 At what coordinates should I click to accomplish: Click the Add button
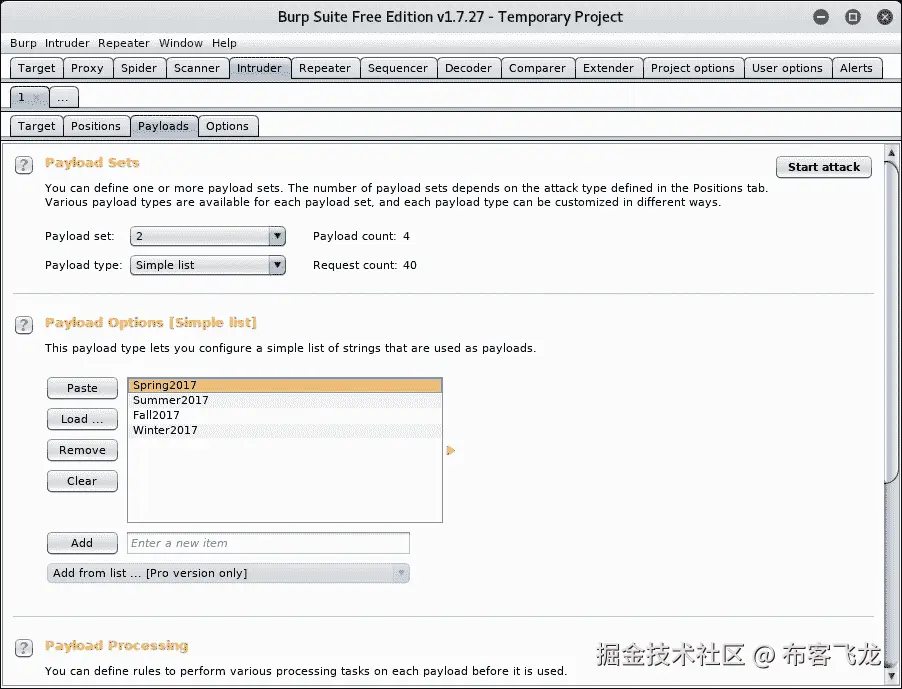click(x=82, y=543)
